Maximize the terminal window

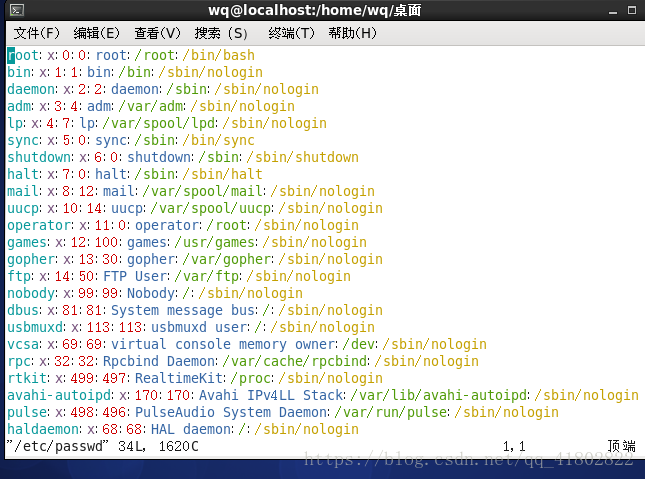click(x=632, y=10)
